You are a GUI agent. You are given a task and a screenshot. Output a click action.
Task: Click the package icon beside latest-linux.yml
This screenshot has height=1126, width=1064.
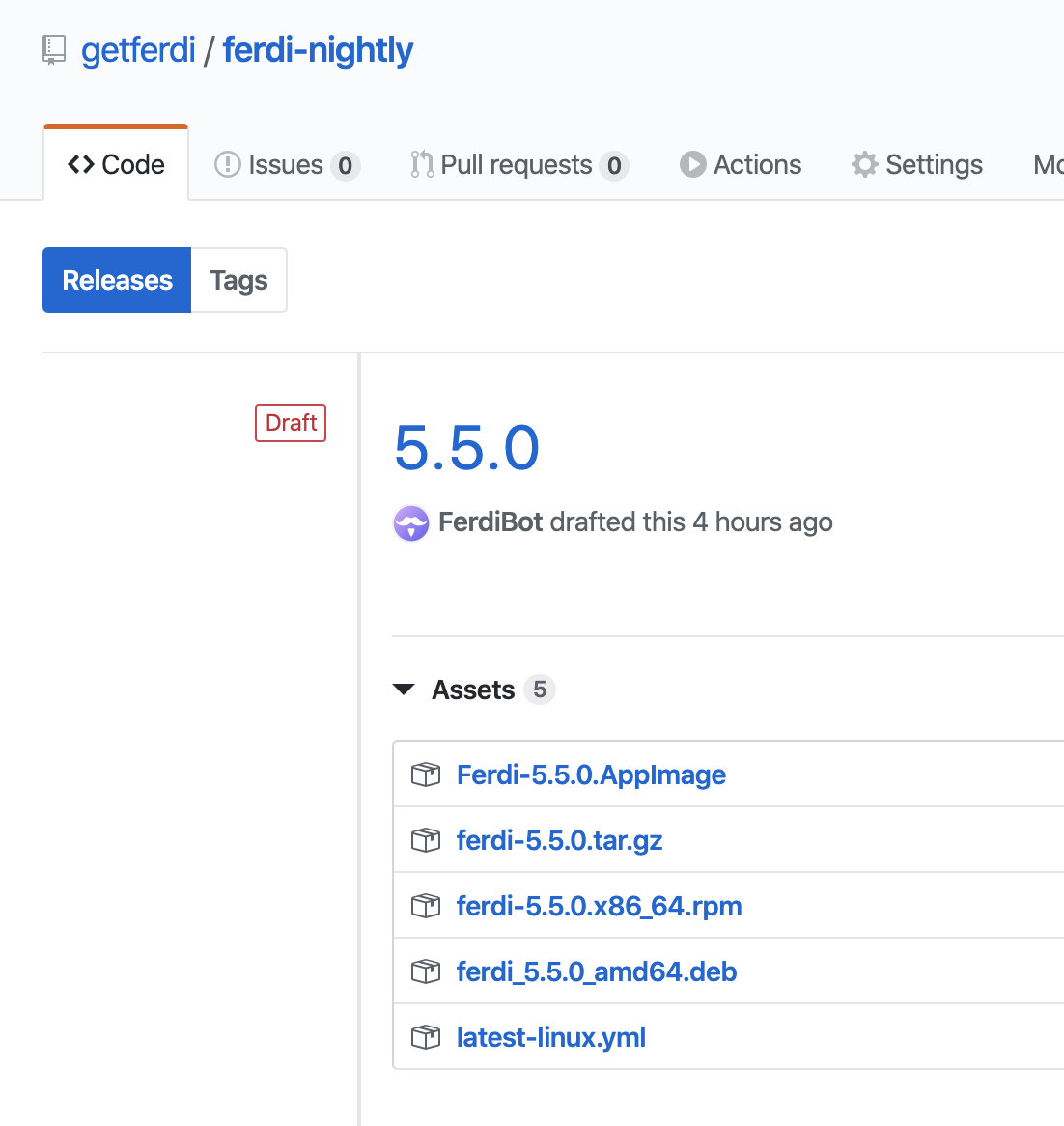(x=426, y=1038)
